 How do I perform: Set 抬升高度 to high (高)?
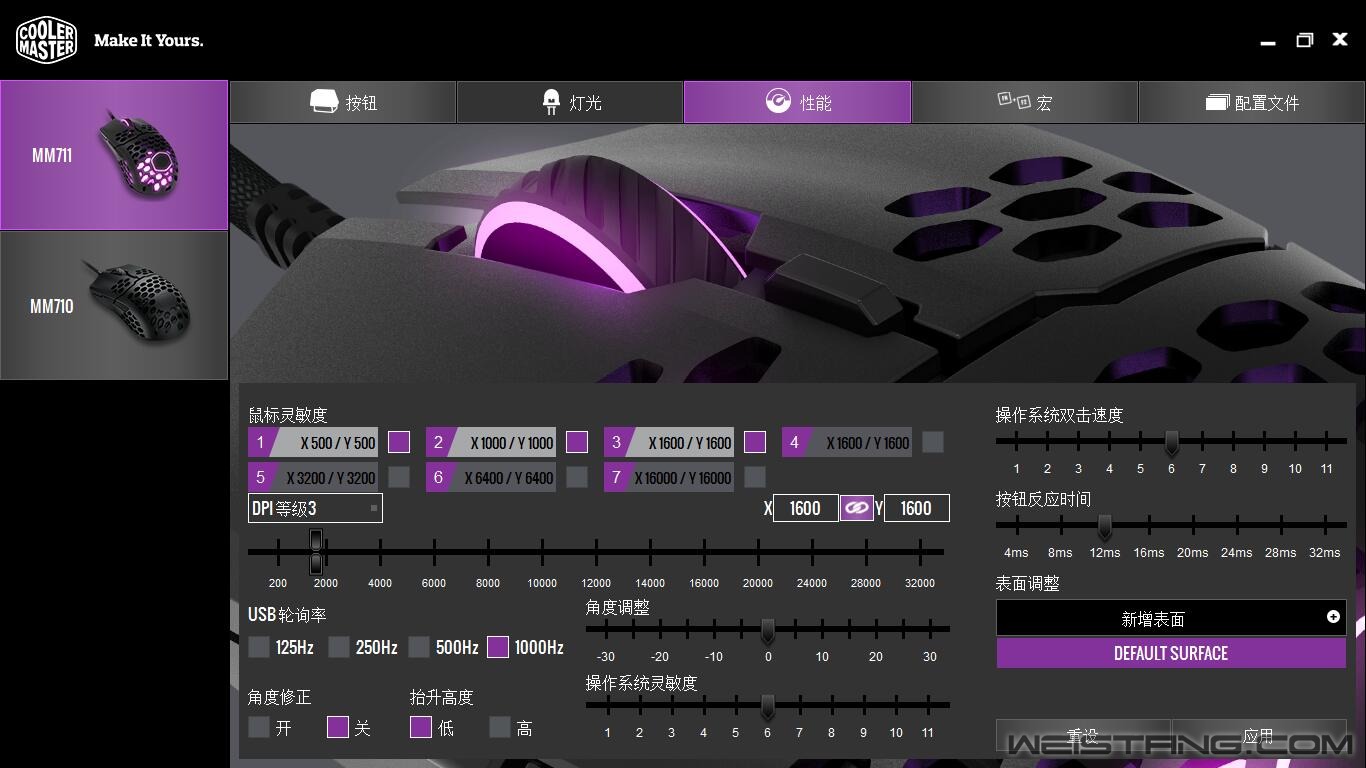[500, 727]
